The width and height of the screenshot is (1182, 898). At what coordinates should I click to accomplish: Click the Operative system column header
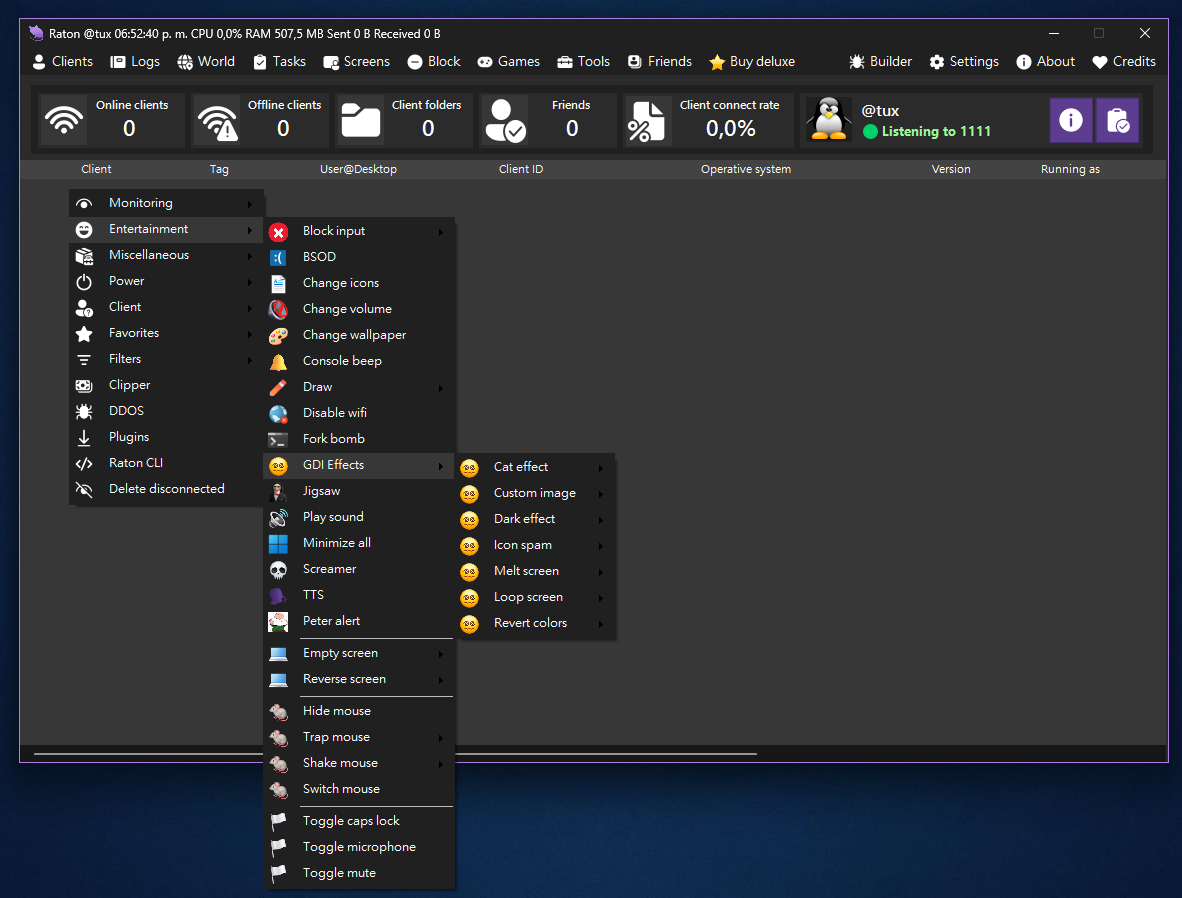pyautogui.click(x=746, y=169)
